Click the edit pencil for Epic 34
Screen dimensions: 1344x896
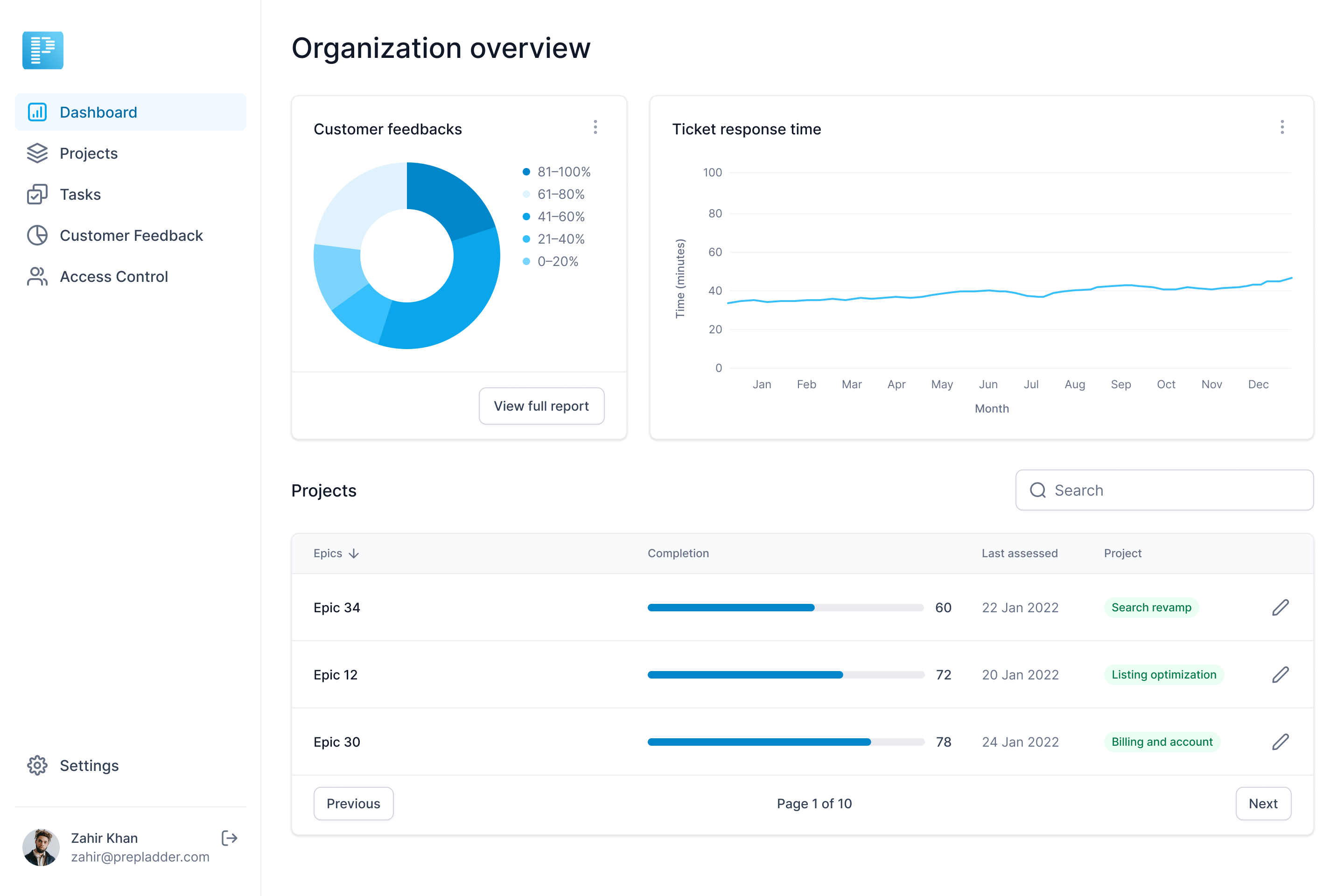1280,608
